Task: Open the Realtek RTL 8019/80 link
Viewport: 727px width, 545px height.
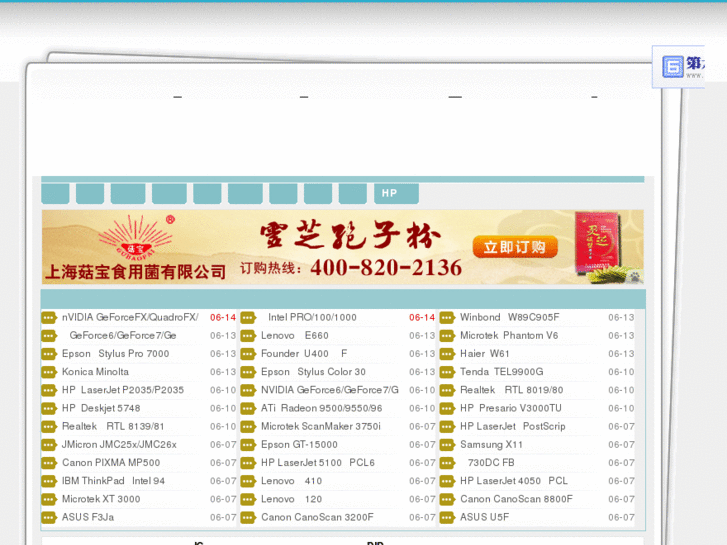Action: tap(511, 390)
